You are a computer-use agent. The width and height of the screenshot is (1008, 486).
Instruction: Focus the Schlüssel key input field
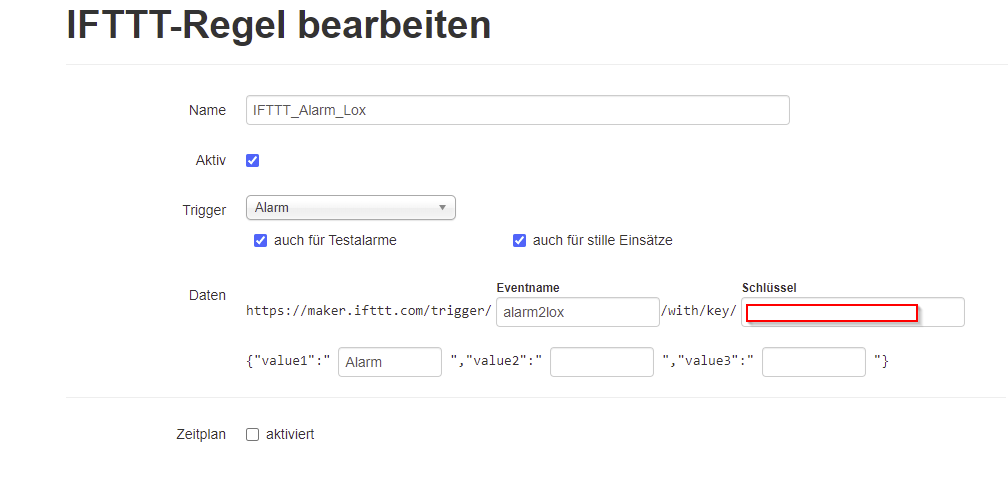tap(852, 312)
